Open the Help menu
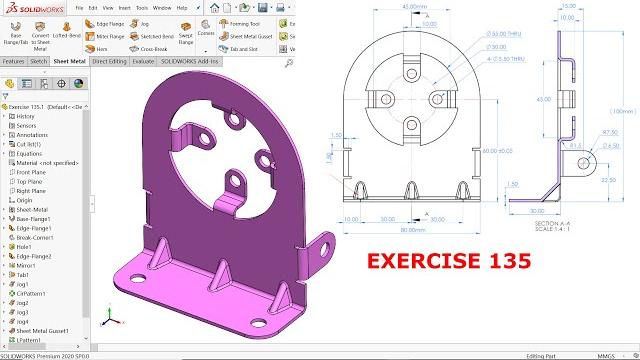This screenshot has width=640, height=360. click(182, 8)
